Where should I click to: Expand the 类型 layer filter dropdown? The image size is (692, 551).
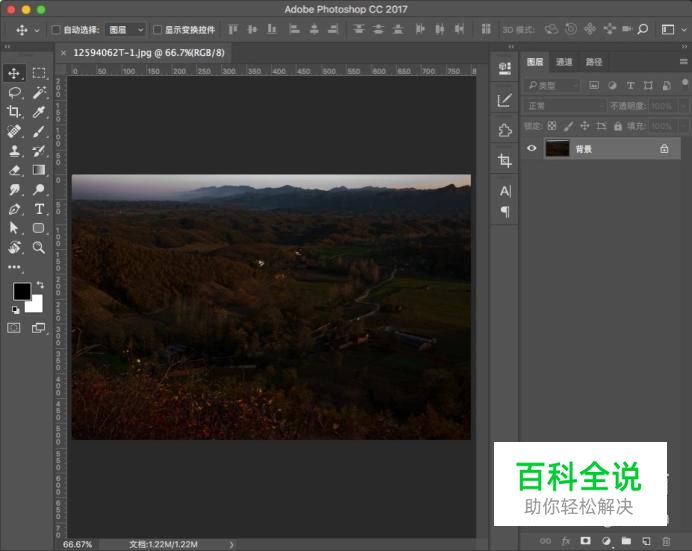553,86
